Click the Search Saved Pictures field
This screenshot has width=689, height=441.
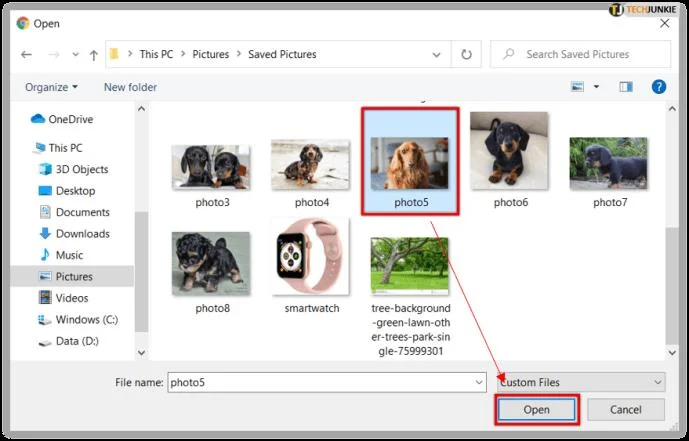580,54
